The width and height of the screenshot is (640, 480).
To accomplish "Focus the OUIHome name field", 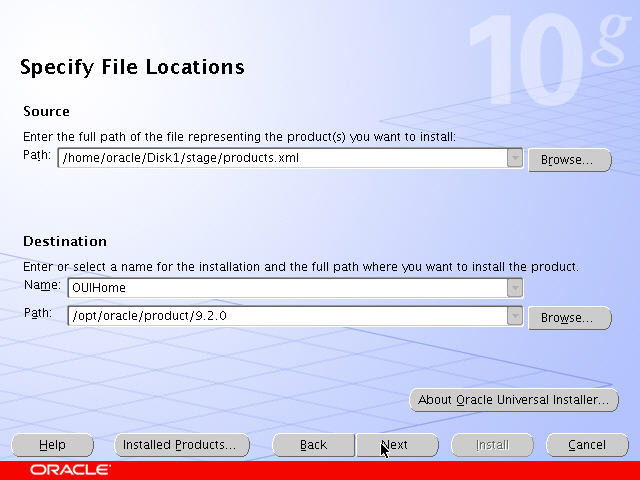I will click(x=287, y=288).
